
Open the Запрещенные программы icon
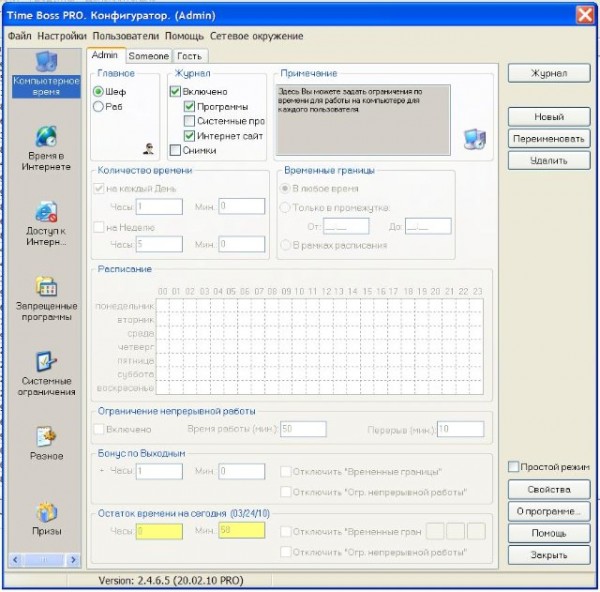[46, 286]
